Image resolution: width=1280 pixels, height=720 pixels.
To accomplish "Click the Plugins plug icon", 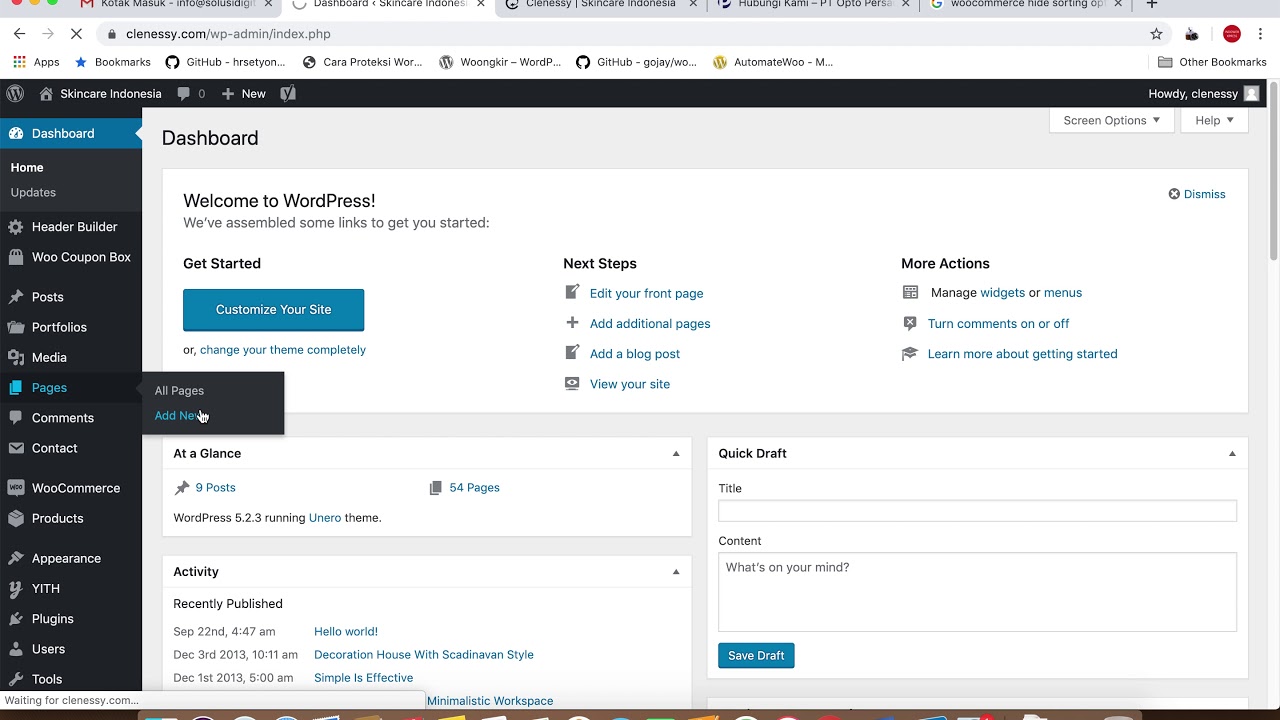I will (x=15, y=618).
